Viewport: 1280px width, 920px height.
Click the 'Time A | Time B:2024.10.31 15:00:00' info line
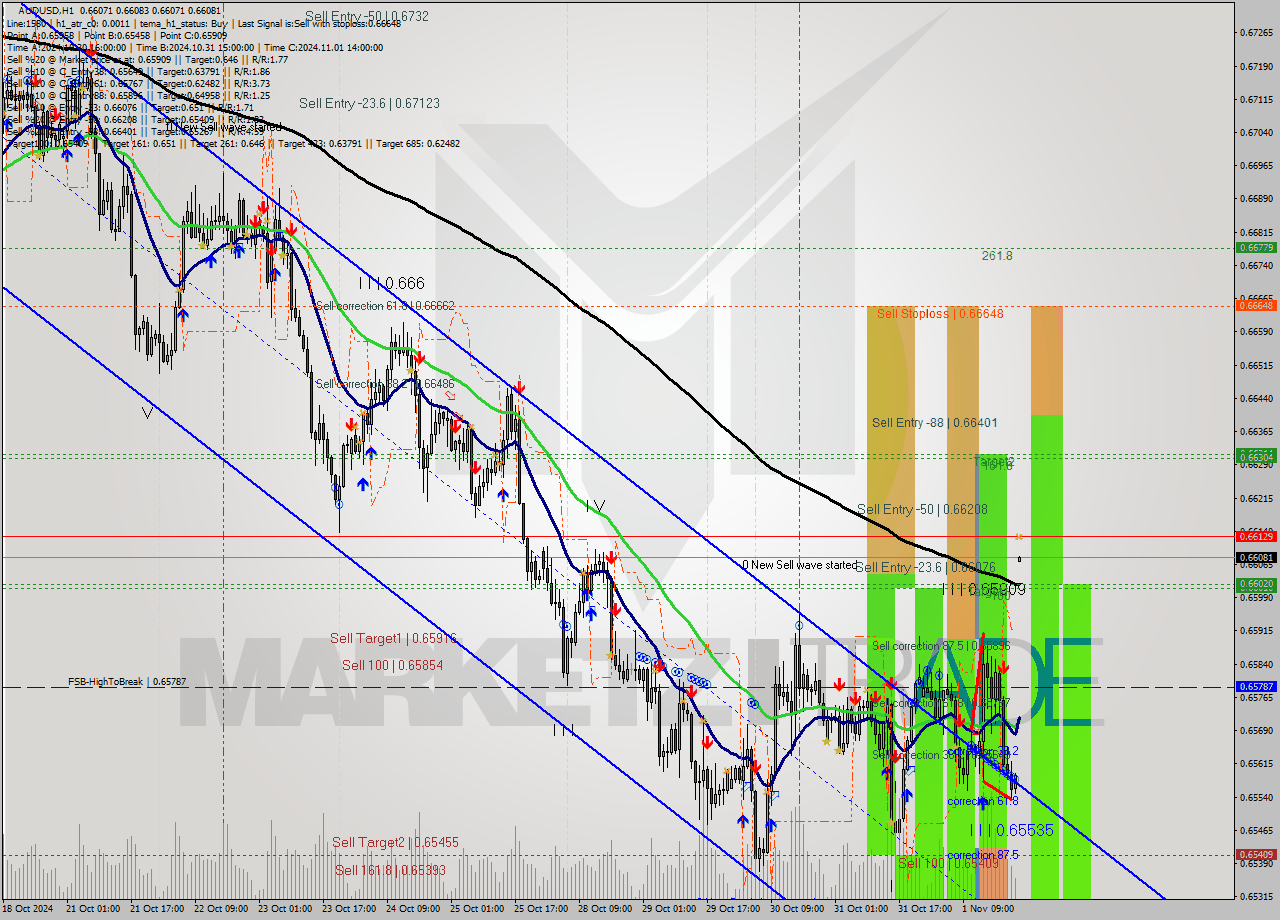tap(193, 47)
